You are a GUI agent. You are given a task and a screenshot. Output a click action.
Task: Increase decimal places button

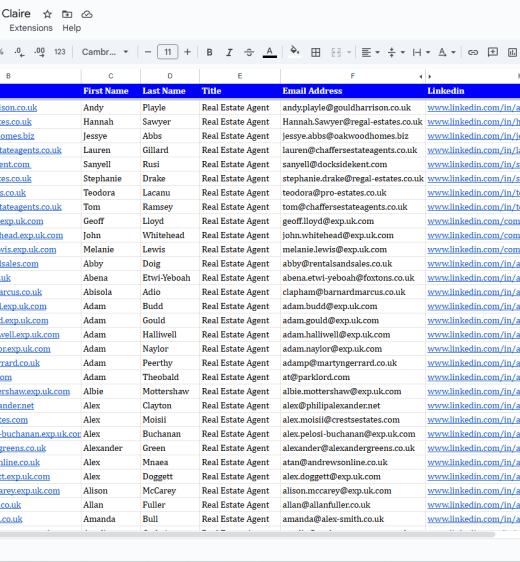point(39,52)
